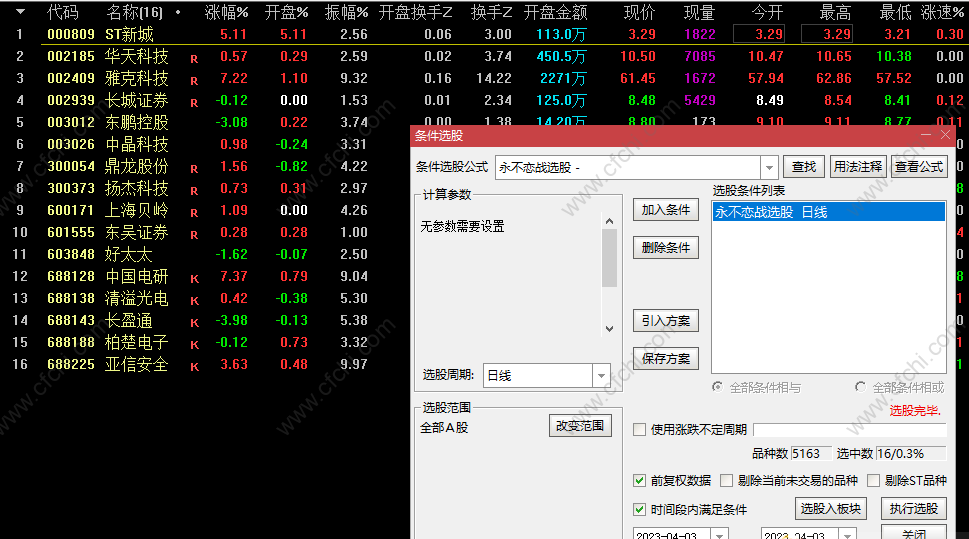
Task: Minimize the 条件选股 dialog
Action: [x=926, y=135]
